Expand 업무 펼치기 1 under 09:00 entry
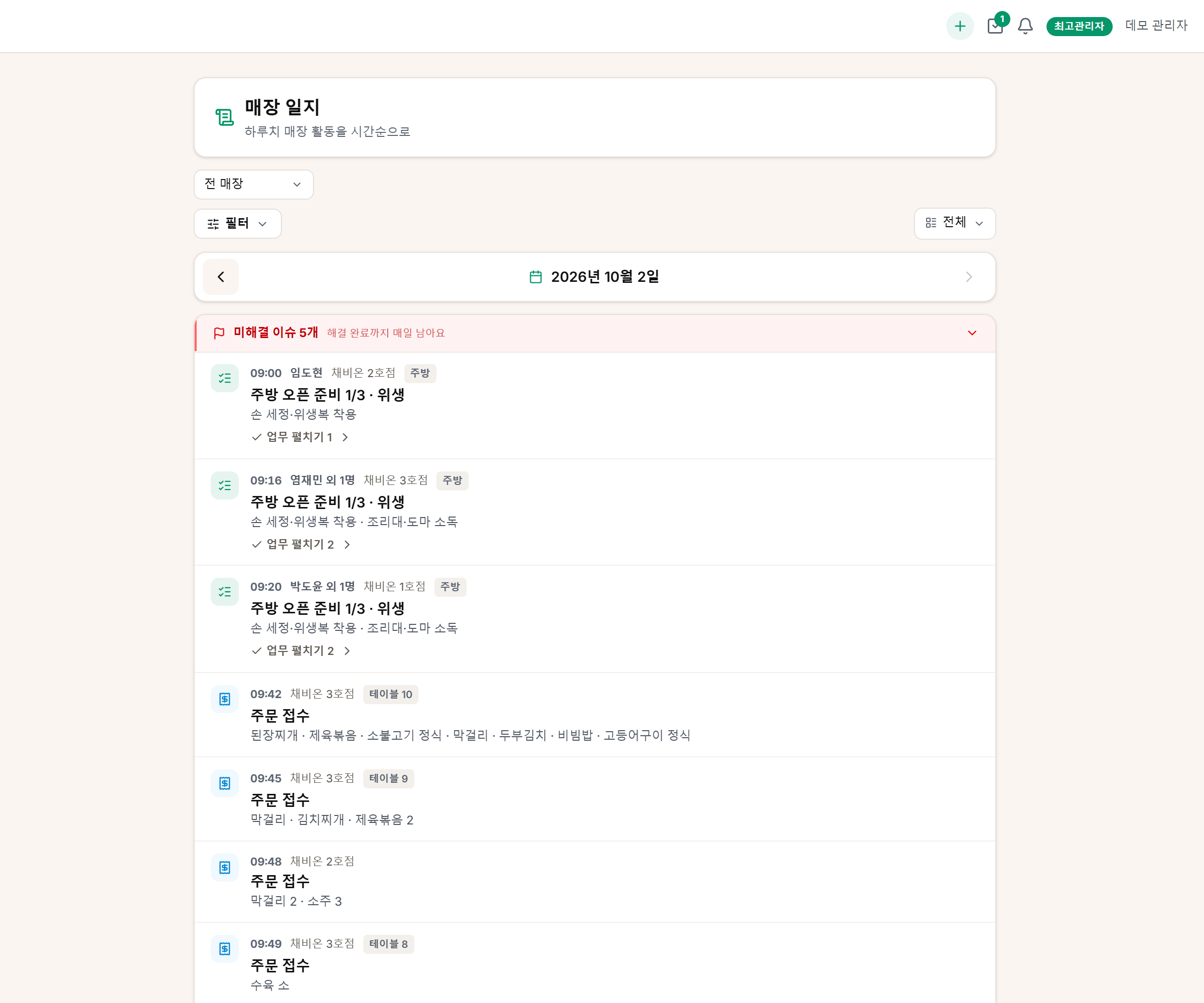The height and width of the screenshot is (1003, 1204). pos(300,437)
